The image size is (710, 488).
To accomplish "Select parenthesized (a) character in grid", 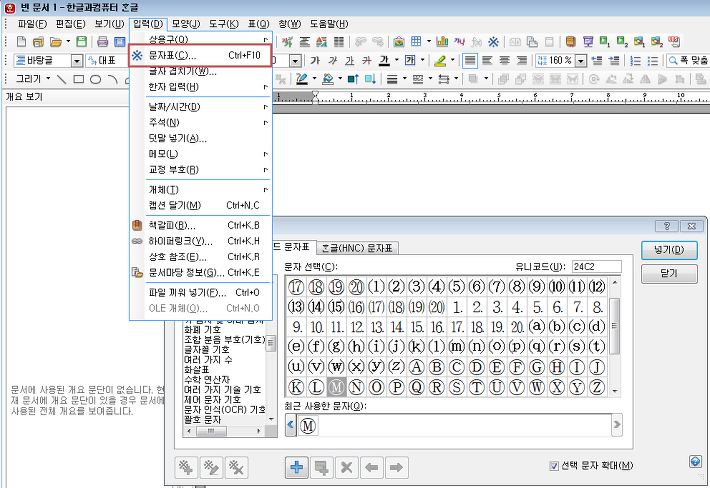I will 537,326.
